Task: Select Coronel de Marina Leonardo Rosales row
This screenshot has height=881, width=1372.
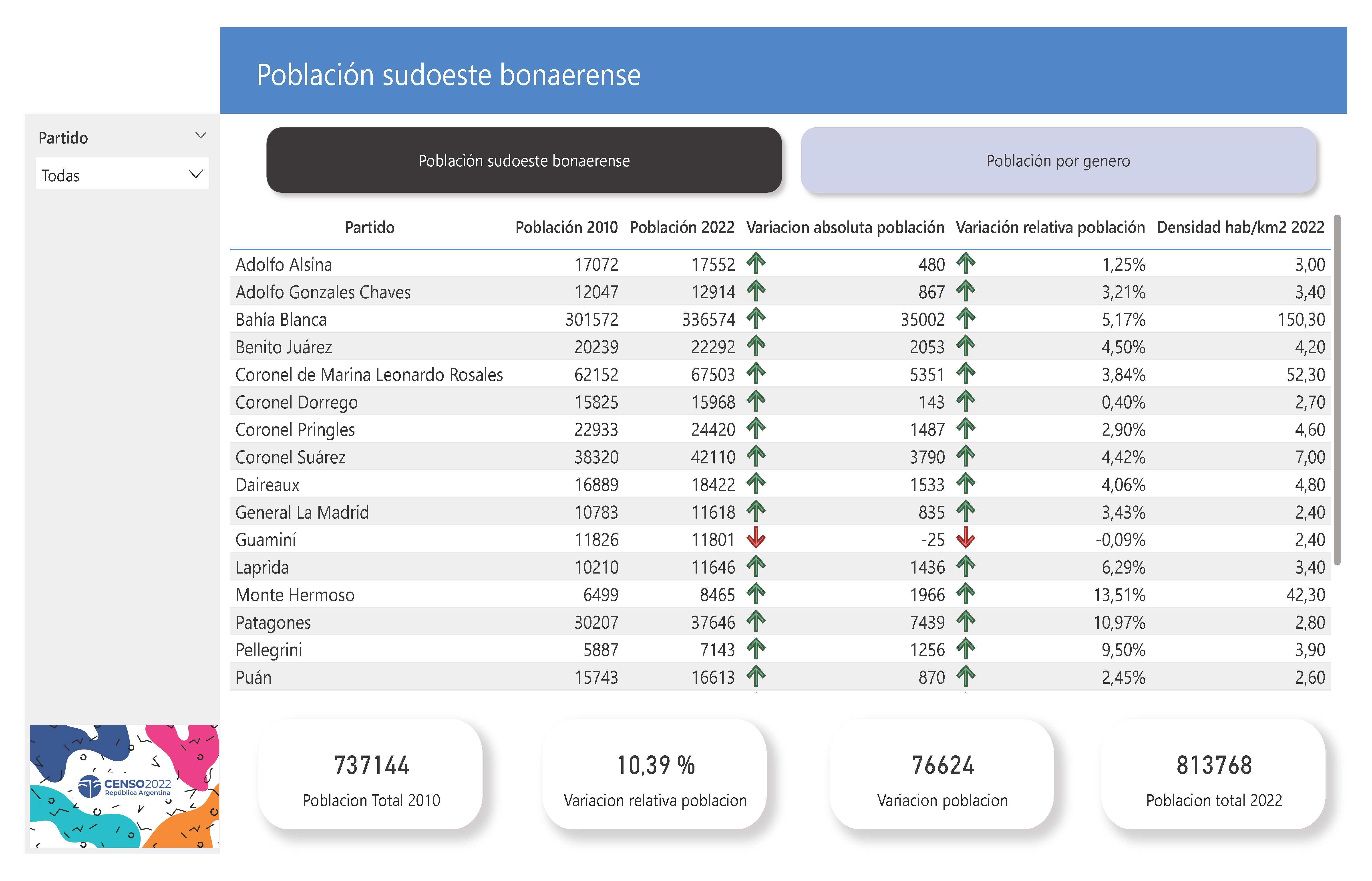Action: (x=369, y=375)
